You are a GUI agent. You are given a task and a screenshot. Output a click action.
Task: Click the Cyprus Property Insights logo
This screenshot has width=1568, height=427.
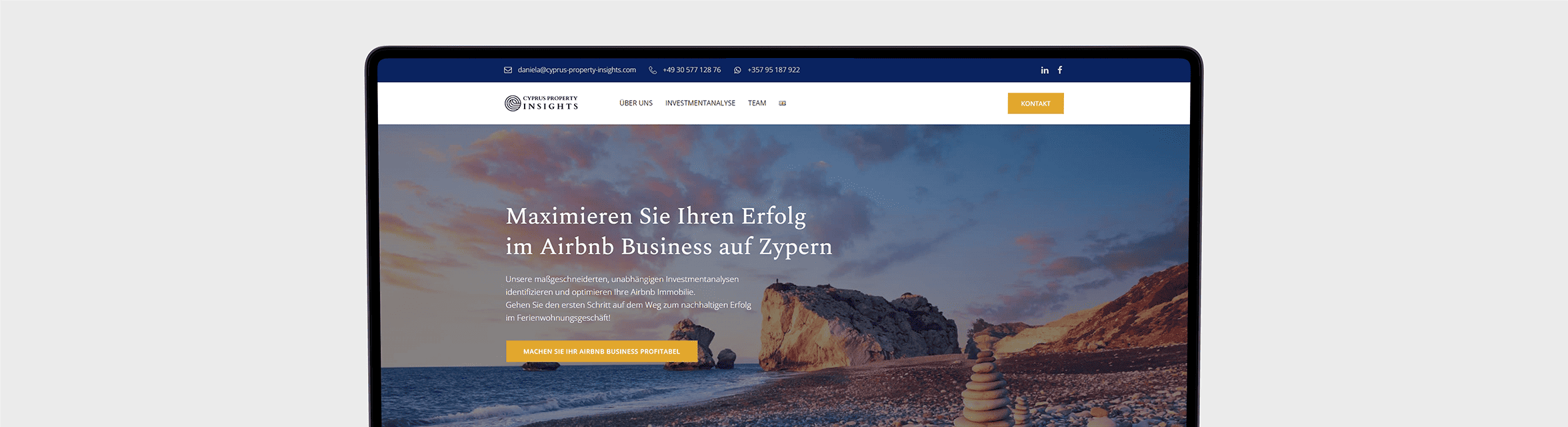541,103
